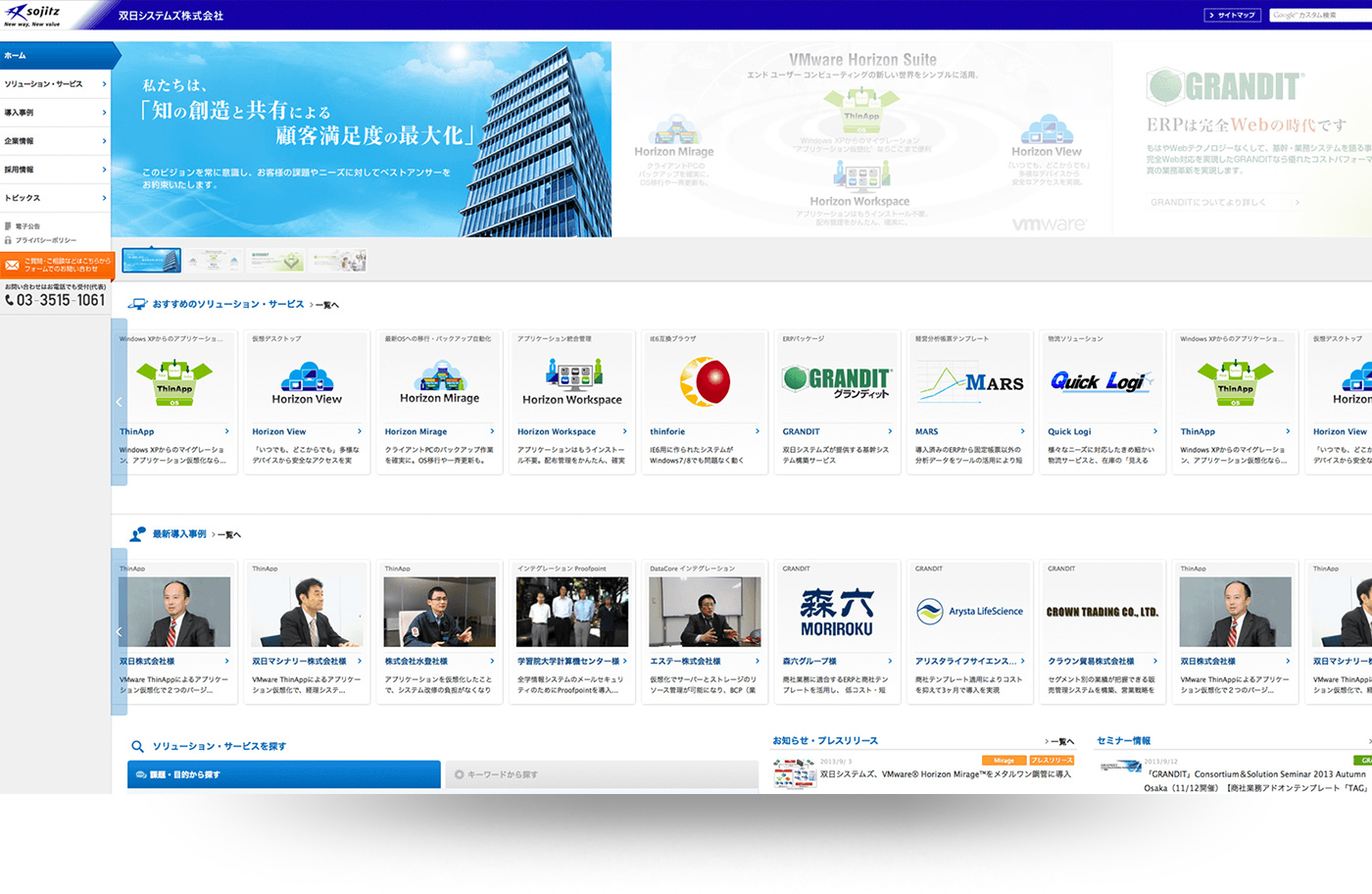Image resolution: width=1372 pixels, height=894 pixels.
Task: Click the first 双日株式会社様 case photo
Action: pyautogui.click(x=174, y=612)
